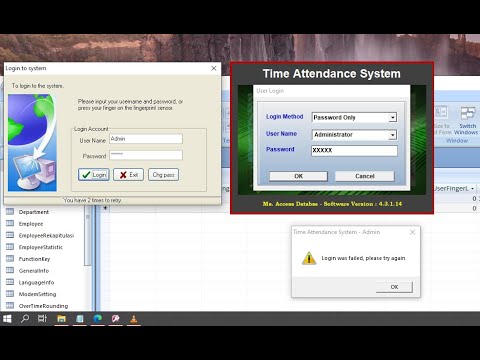This screenshot has width=480, height=360.
Task: Open Task View on the taskbar
Action: (x=42, y=319)
